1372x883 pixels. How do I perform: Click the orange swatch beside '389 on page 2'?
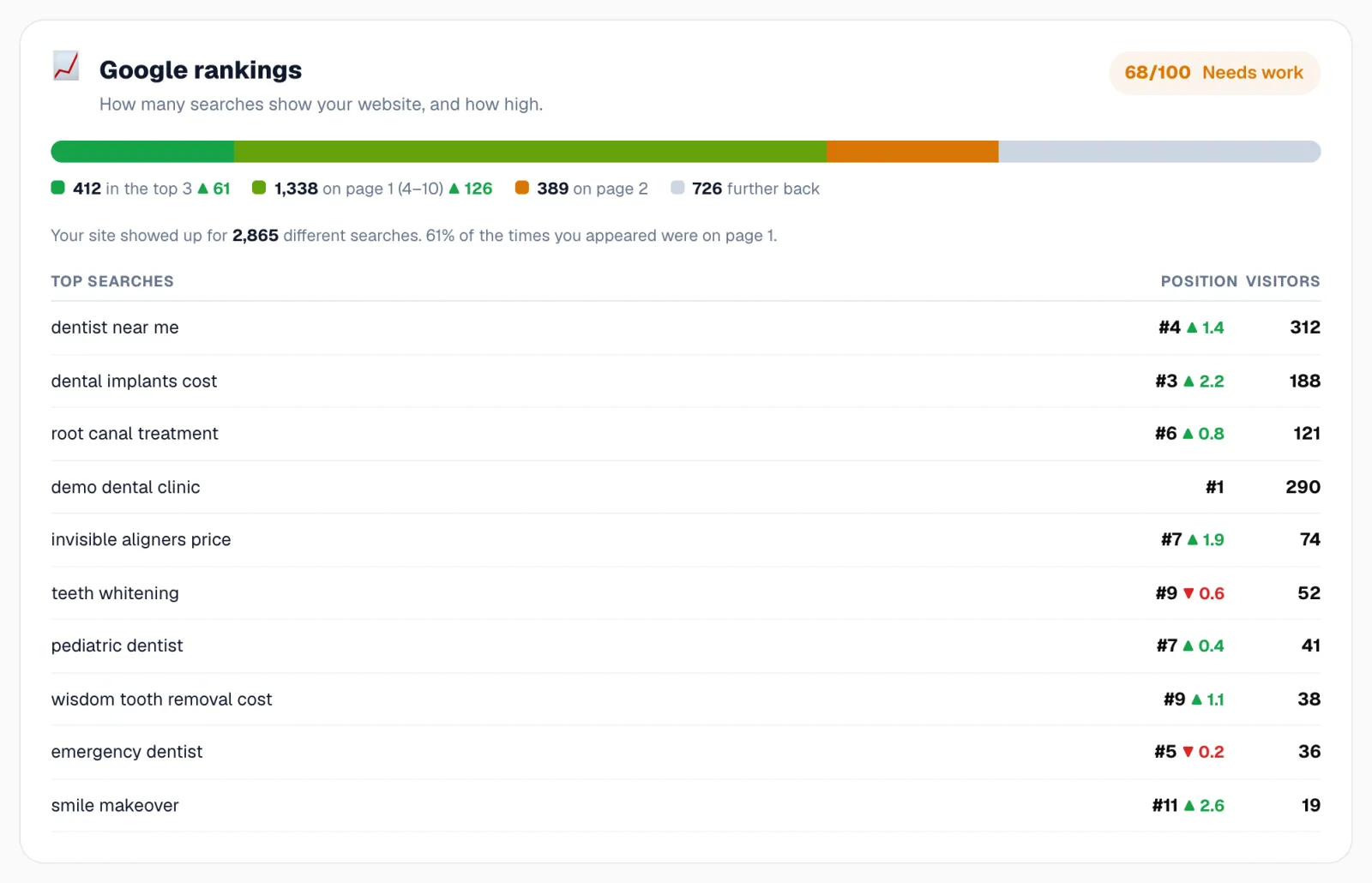coord(521,188)
